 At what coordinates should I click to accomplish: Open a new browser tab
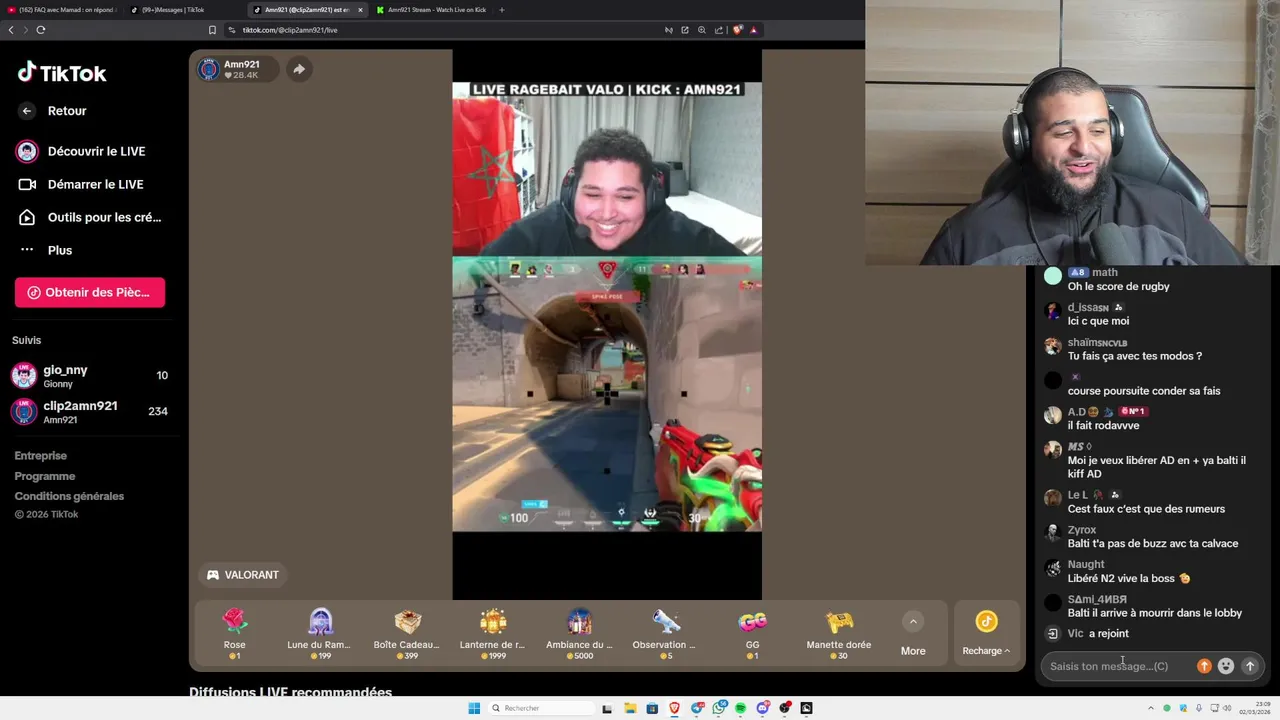coord(502,10)
